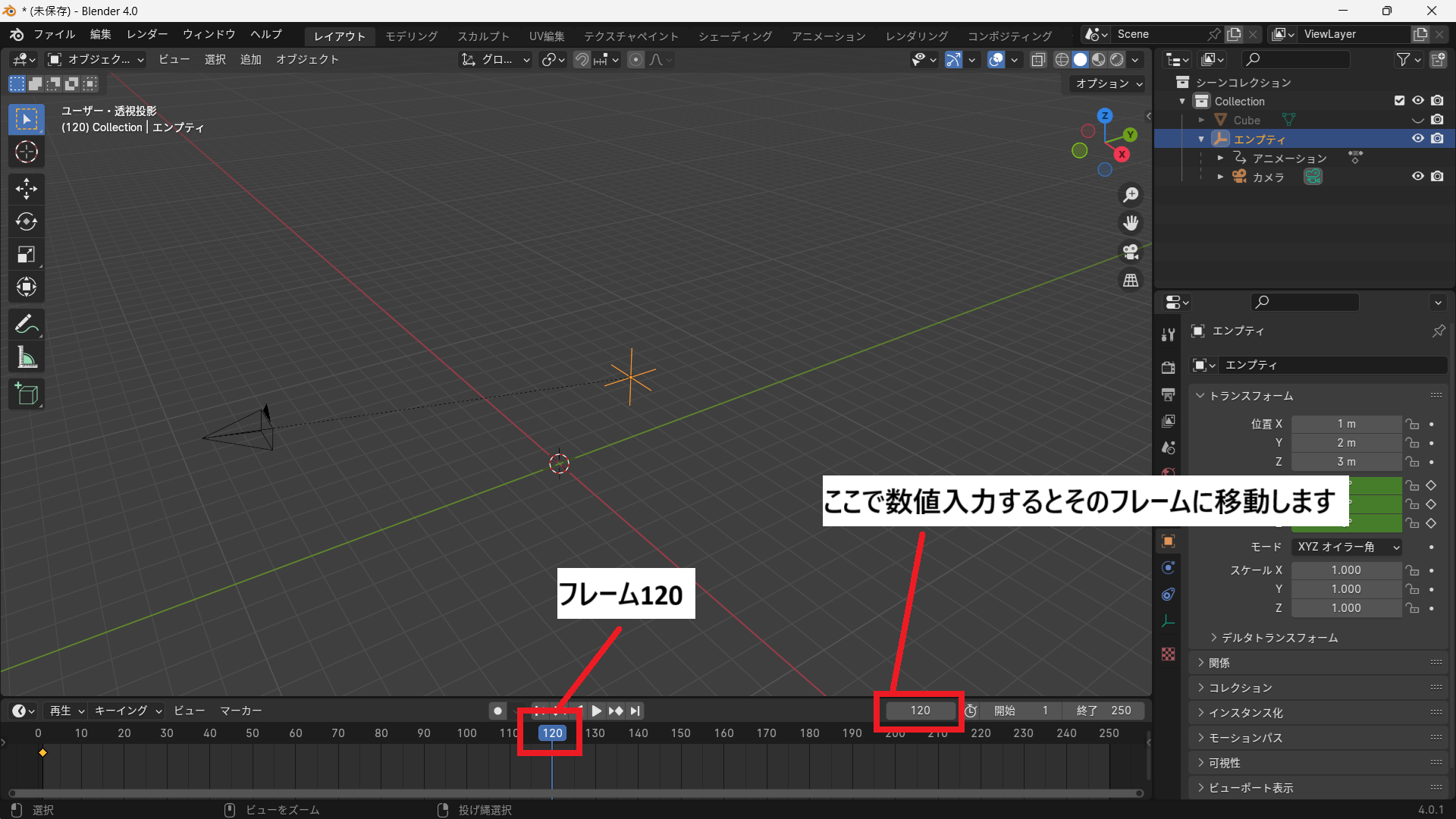This screenshot has width=1456, height=819.
Task: Uncheck the Collection exclude checkbox
Action: click(1399, 101)
